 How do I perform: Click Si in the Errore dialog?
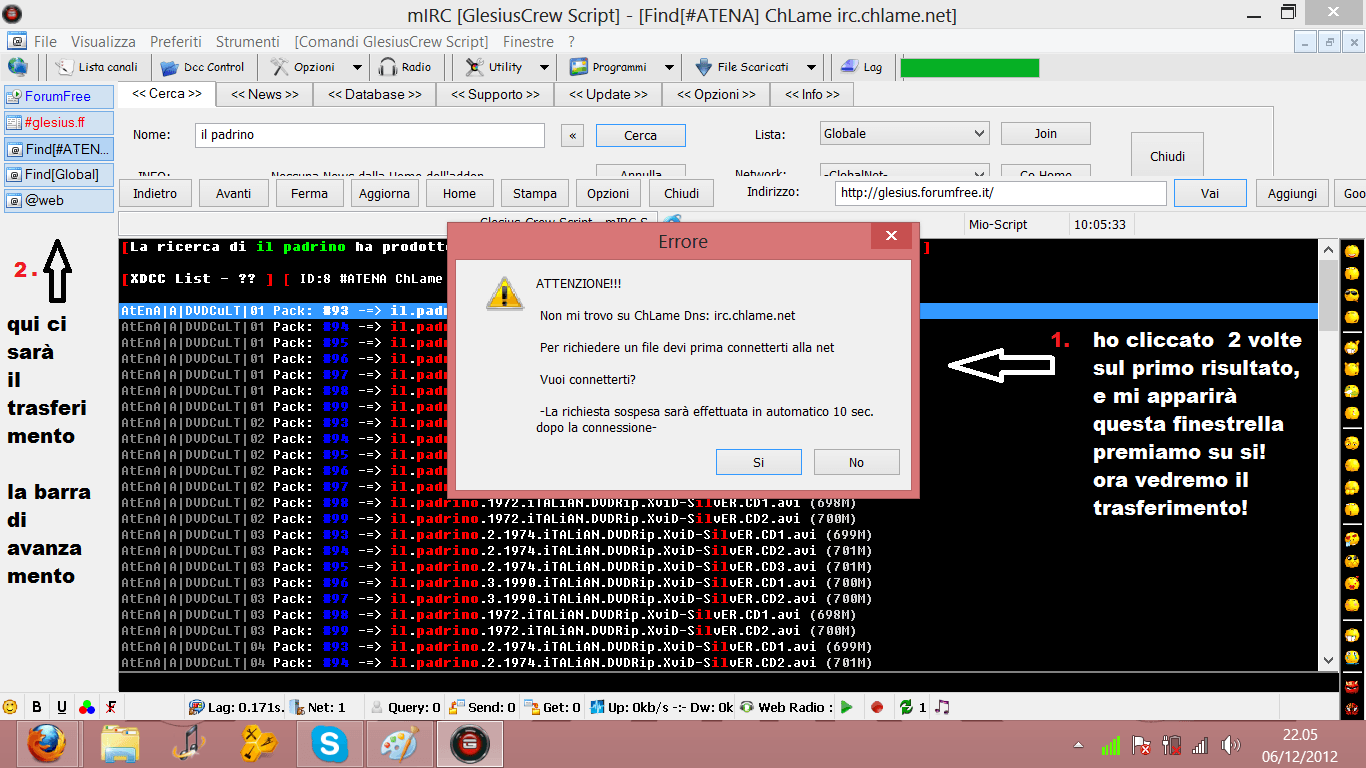click(x=758, y=462)
